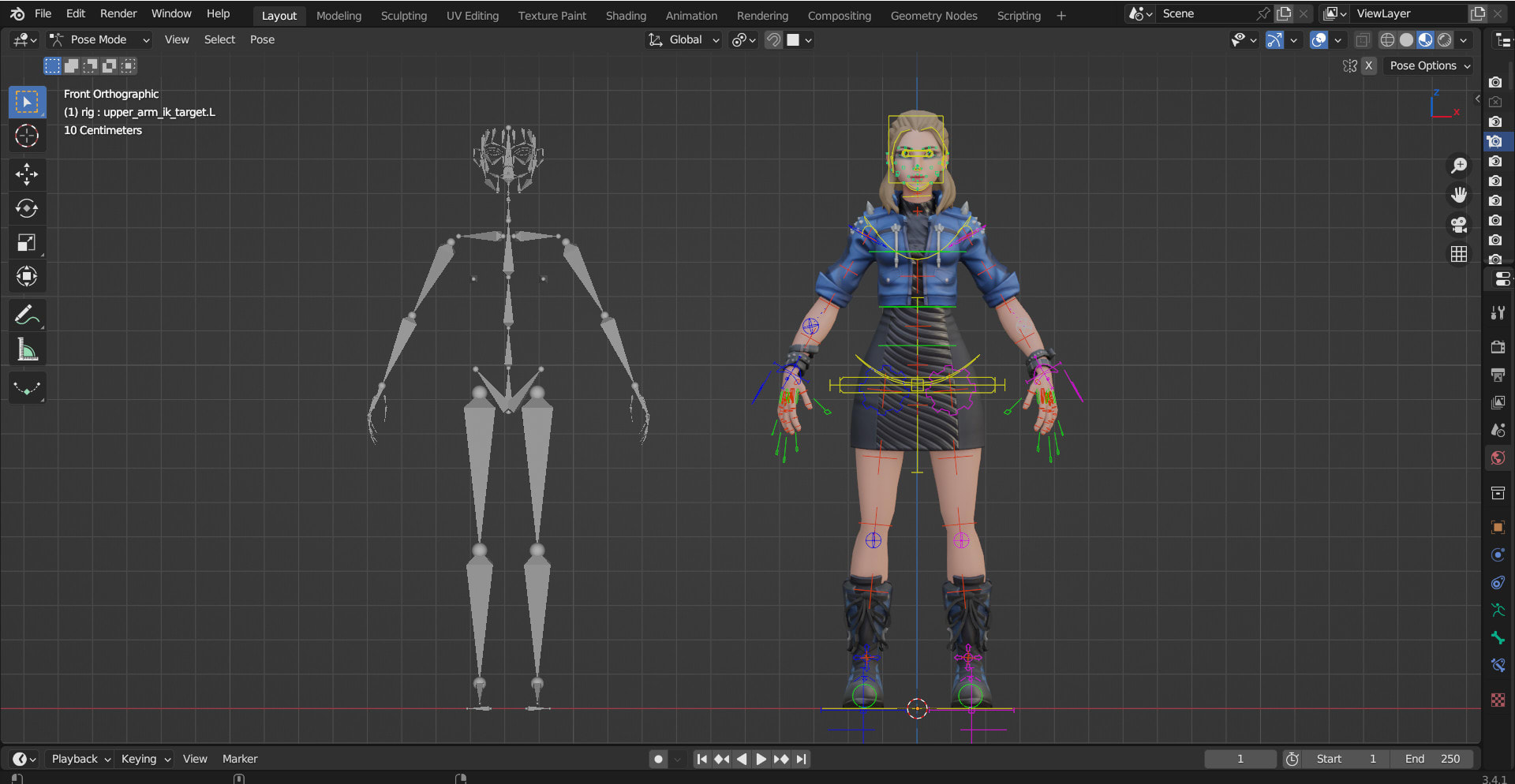Open the File menu
The height and width of the screenshot is (784, 1515).
tap(43, 13)
